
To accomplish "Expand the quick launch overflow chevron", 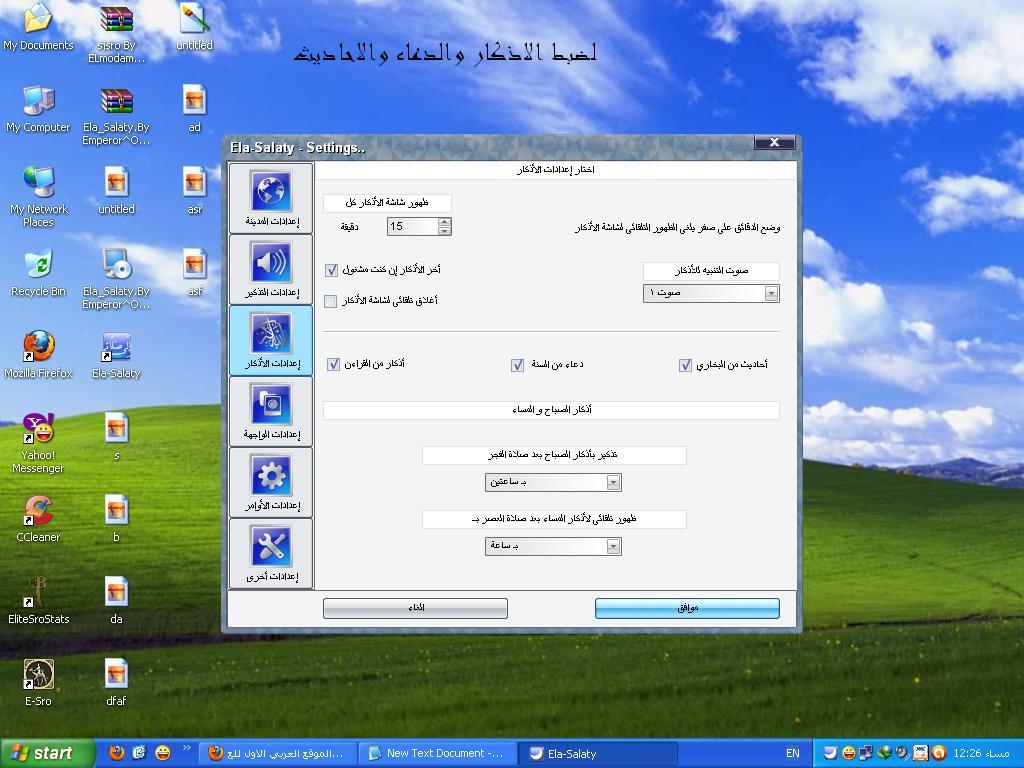I will [185, 748].
